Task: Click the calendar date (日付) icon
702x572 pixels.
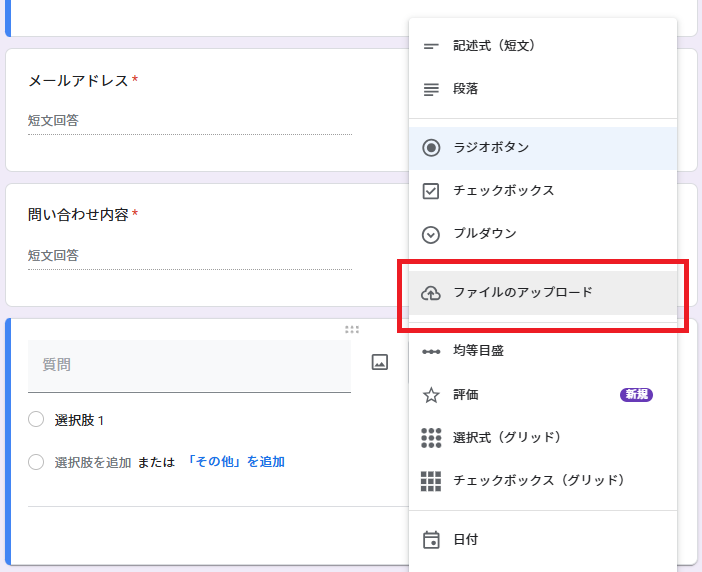Action: pos(431,540)
